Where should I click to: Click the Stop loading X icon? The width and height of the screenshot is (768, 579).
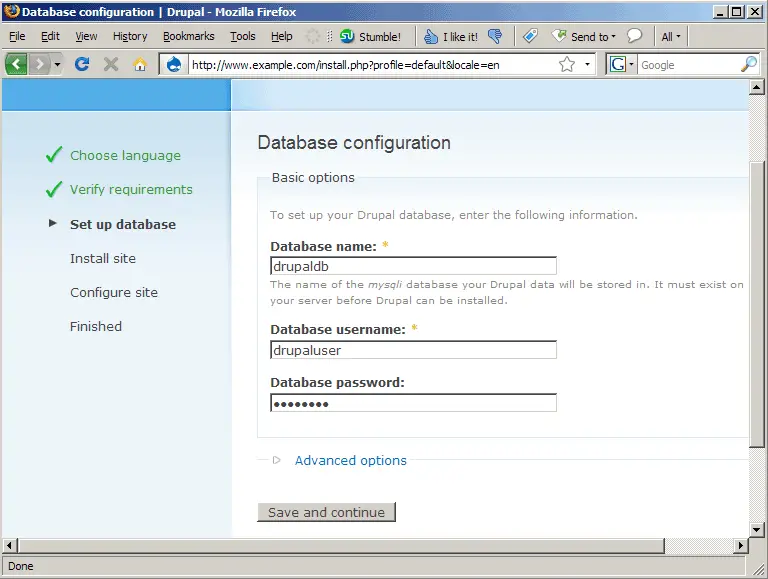click(x=111, y=64)
